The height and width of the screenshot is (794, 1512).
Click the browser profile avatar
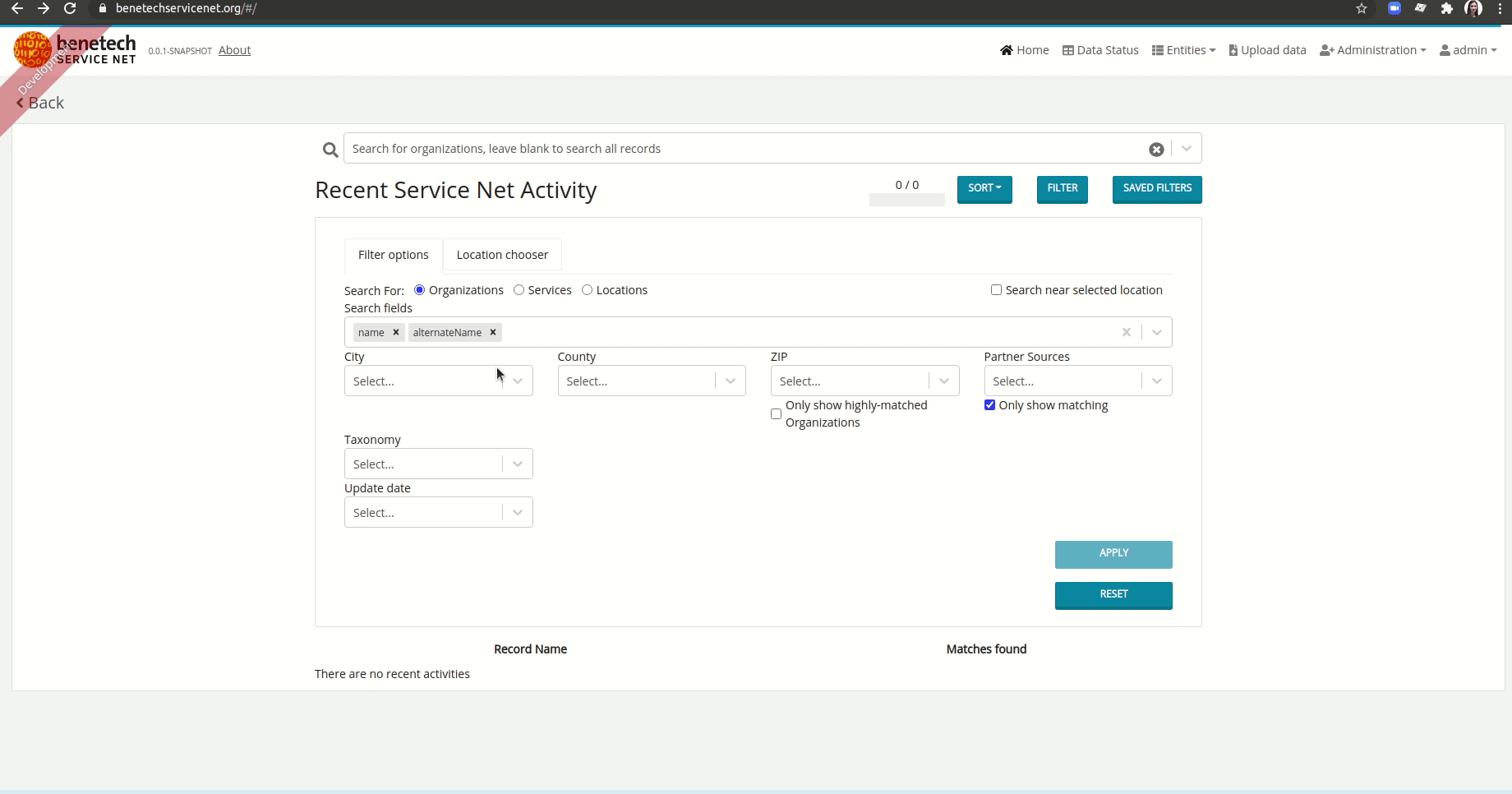pos(1473,8)
